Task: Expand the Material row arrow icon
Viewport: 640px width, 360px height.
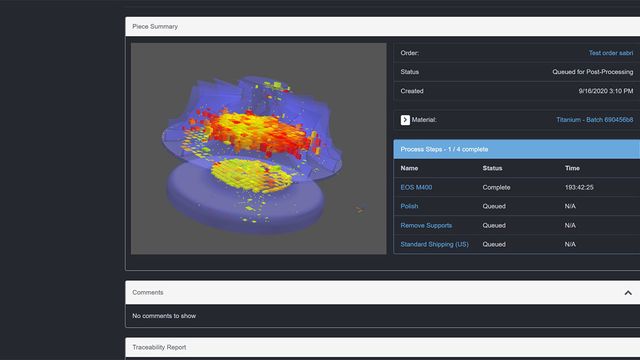Action: pyautogui.click(x=405, y=120)
